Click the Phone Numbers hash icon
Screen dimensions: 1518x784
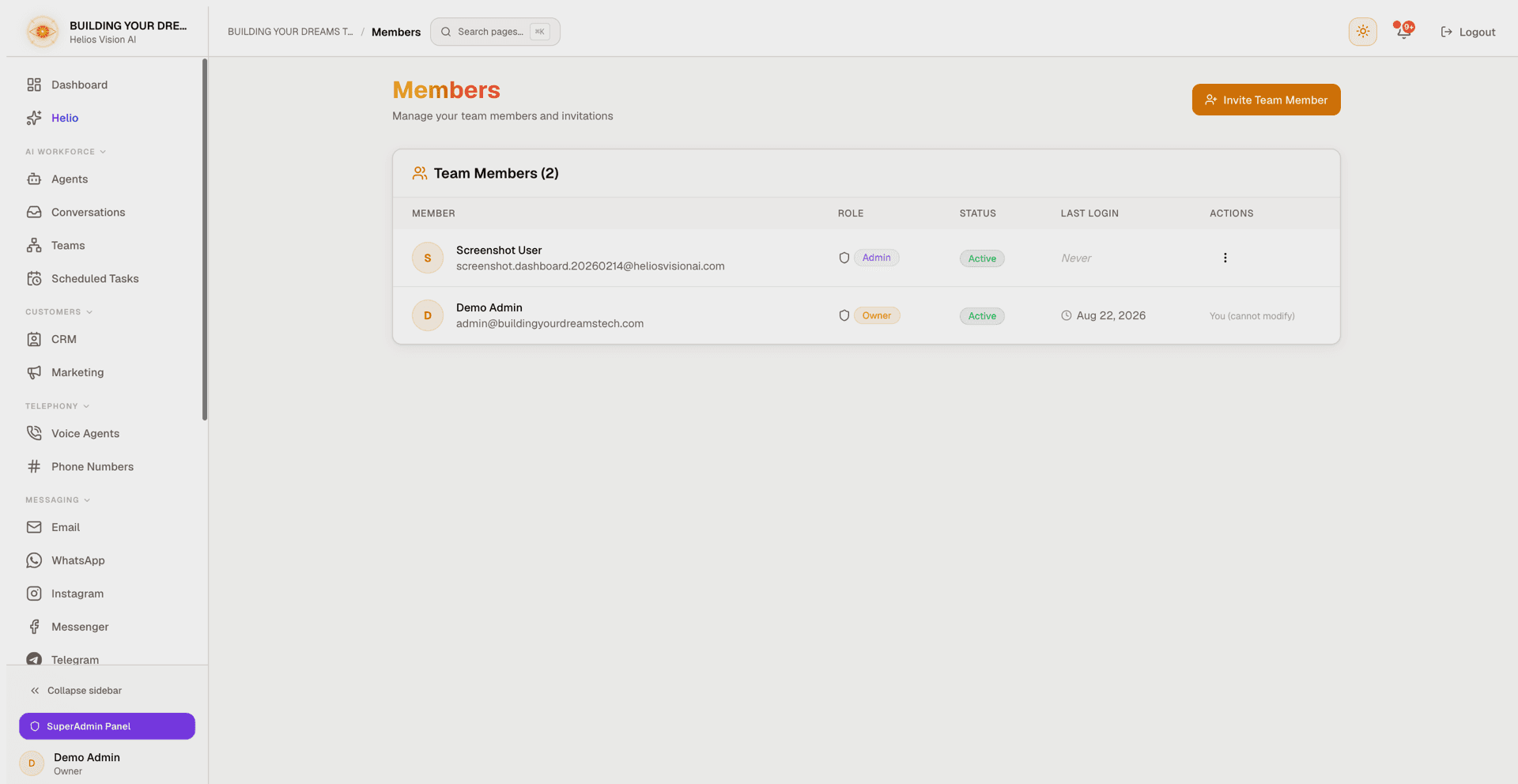tap(34, 467)
